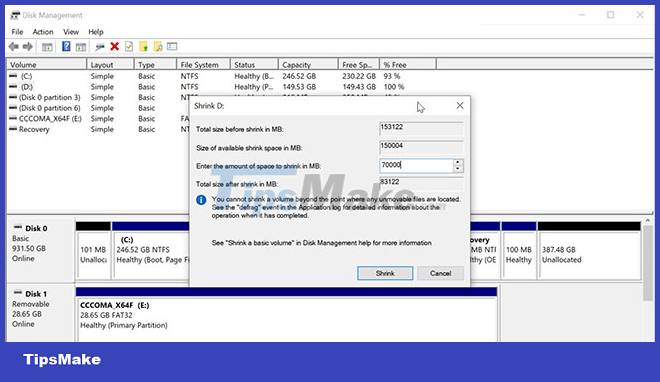660x382 pixels.
Task: Confirm with the Shrink button
Action: tap(385, 273)
